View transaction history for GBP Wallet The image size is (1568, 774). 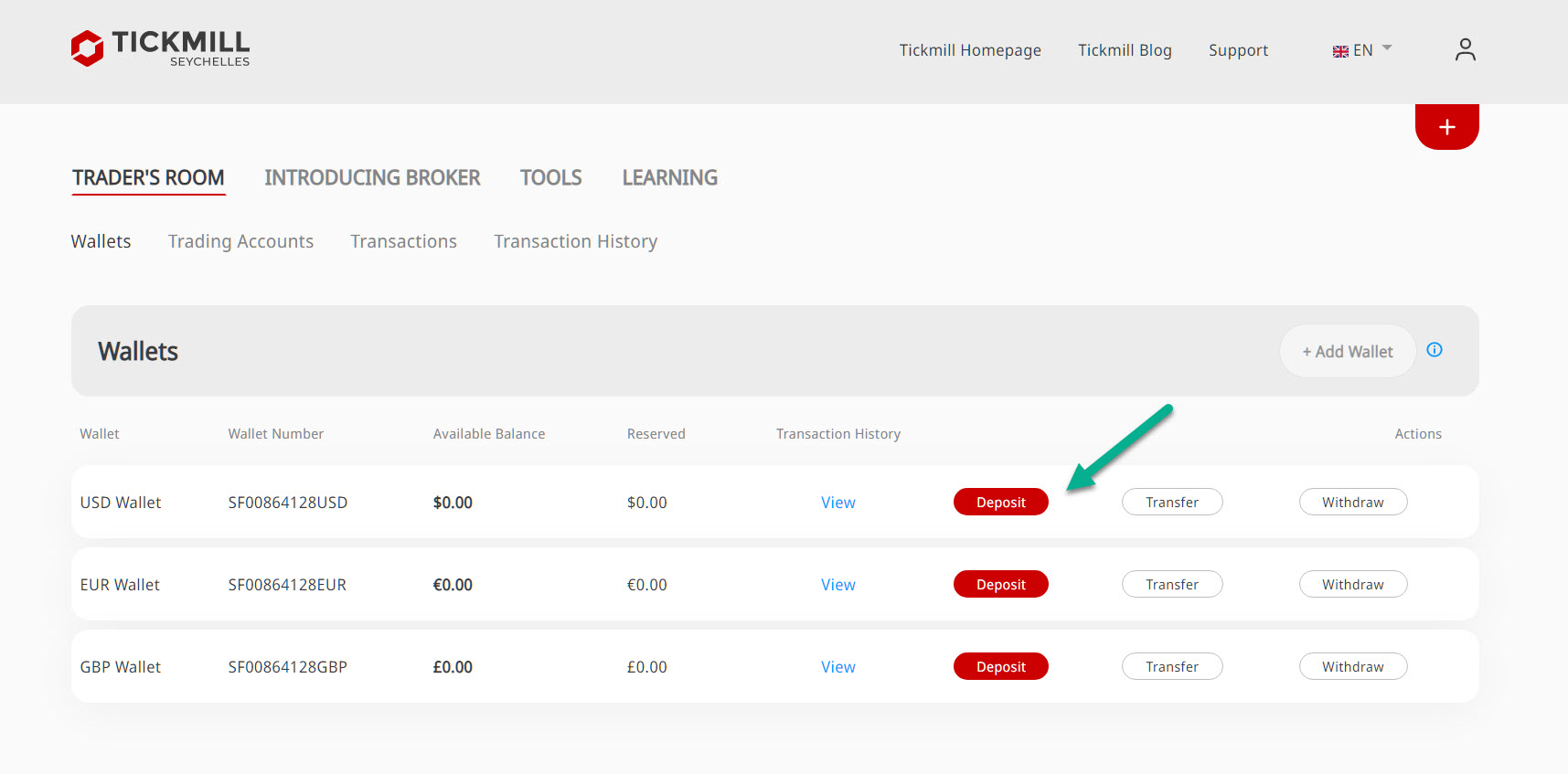838,667
